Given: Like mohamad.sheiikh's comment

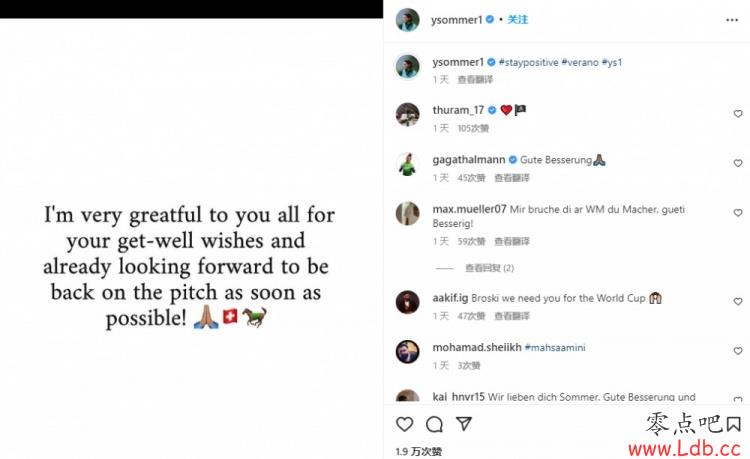Looking at the screenshot, I should pyautogui.click(x=738, y=351).
